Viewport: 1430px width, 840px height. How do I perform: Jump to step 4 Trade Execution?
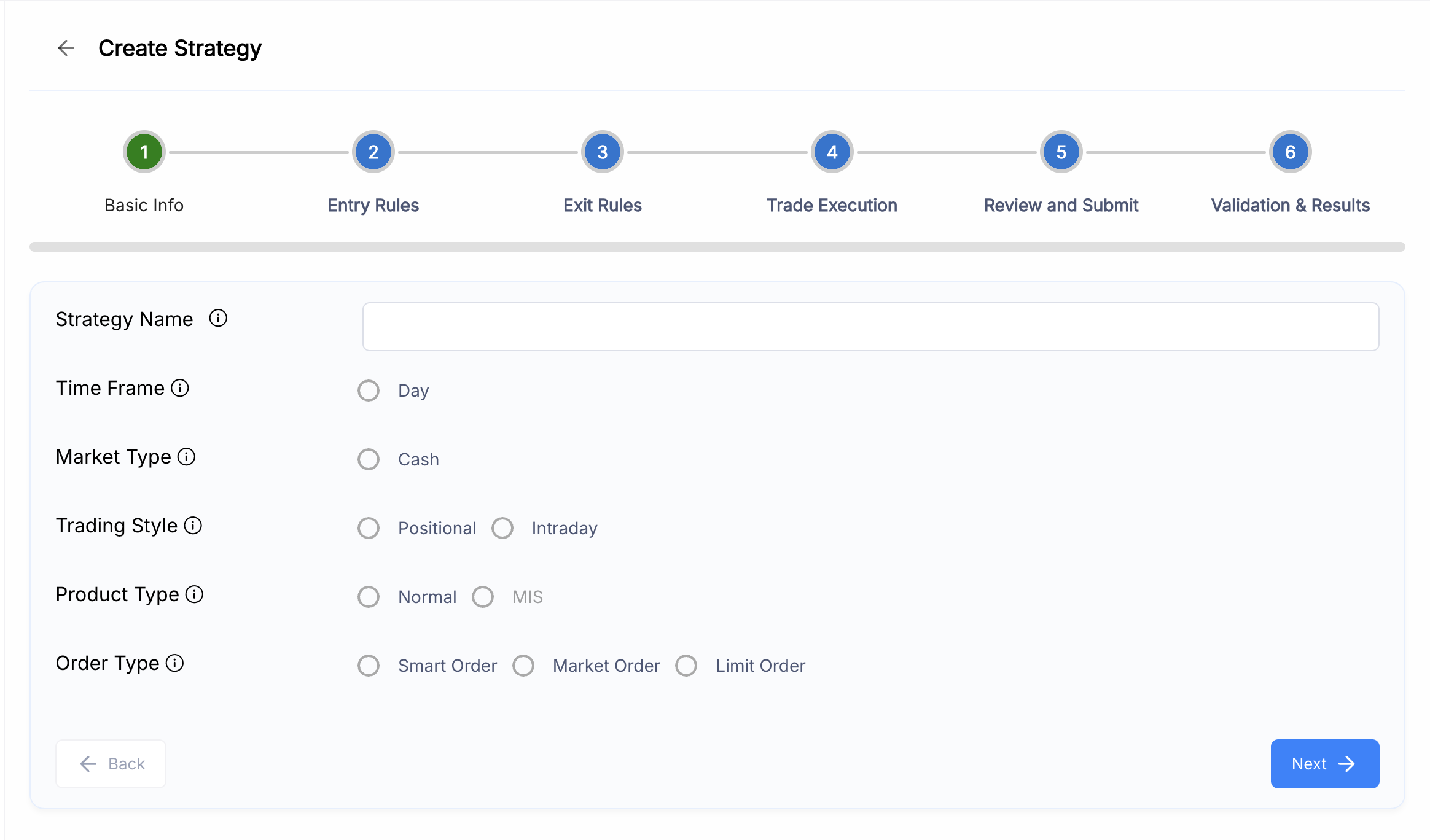click(x=832, y=152)
